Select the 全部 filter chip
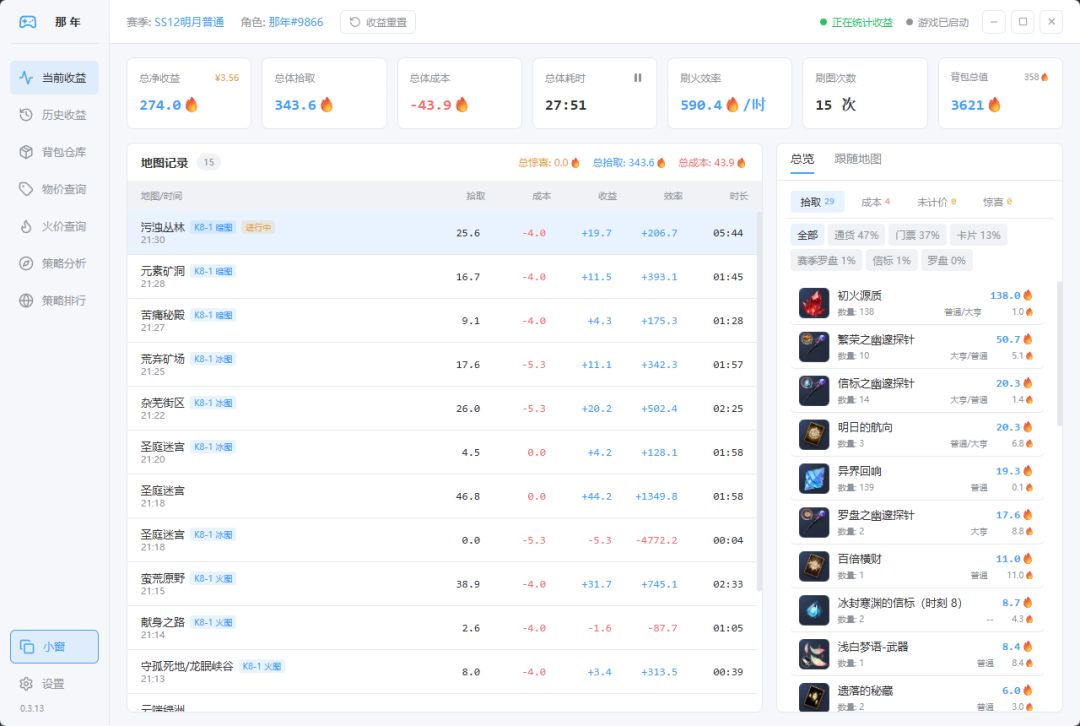1080x726 pixels. click(x=807, y=235)
